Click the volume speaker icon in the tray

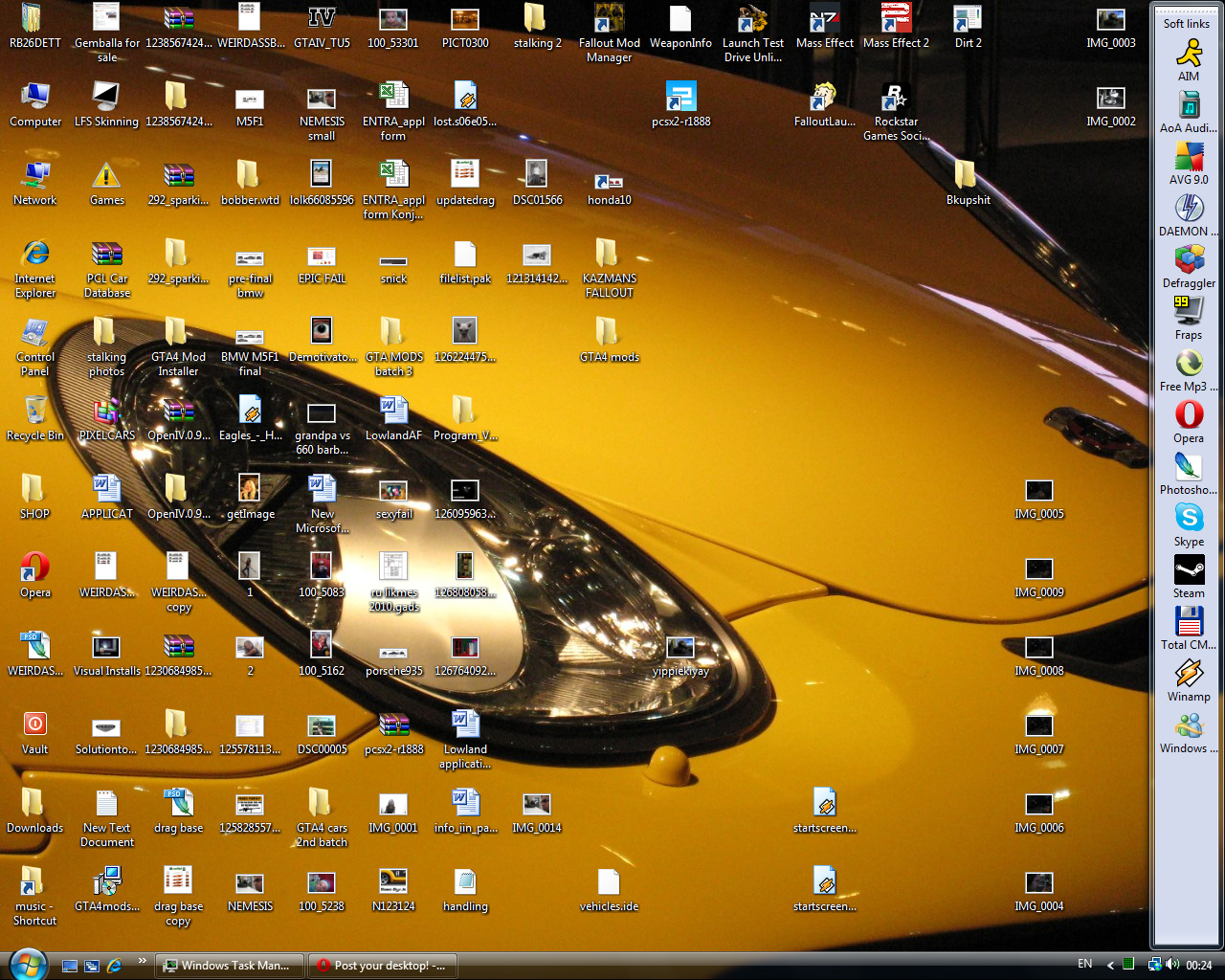tap(1173, 965)
